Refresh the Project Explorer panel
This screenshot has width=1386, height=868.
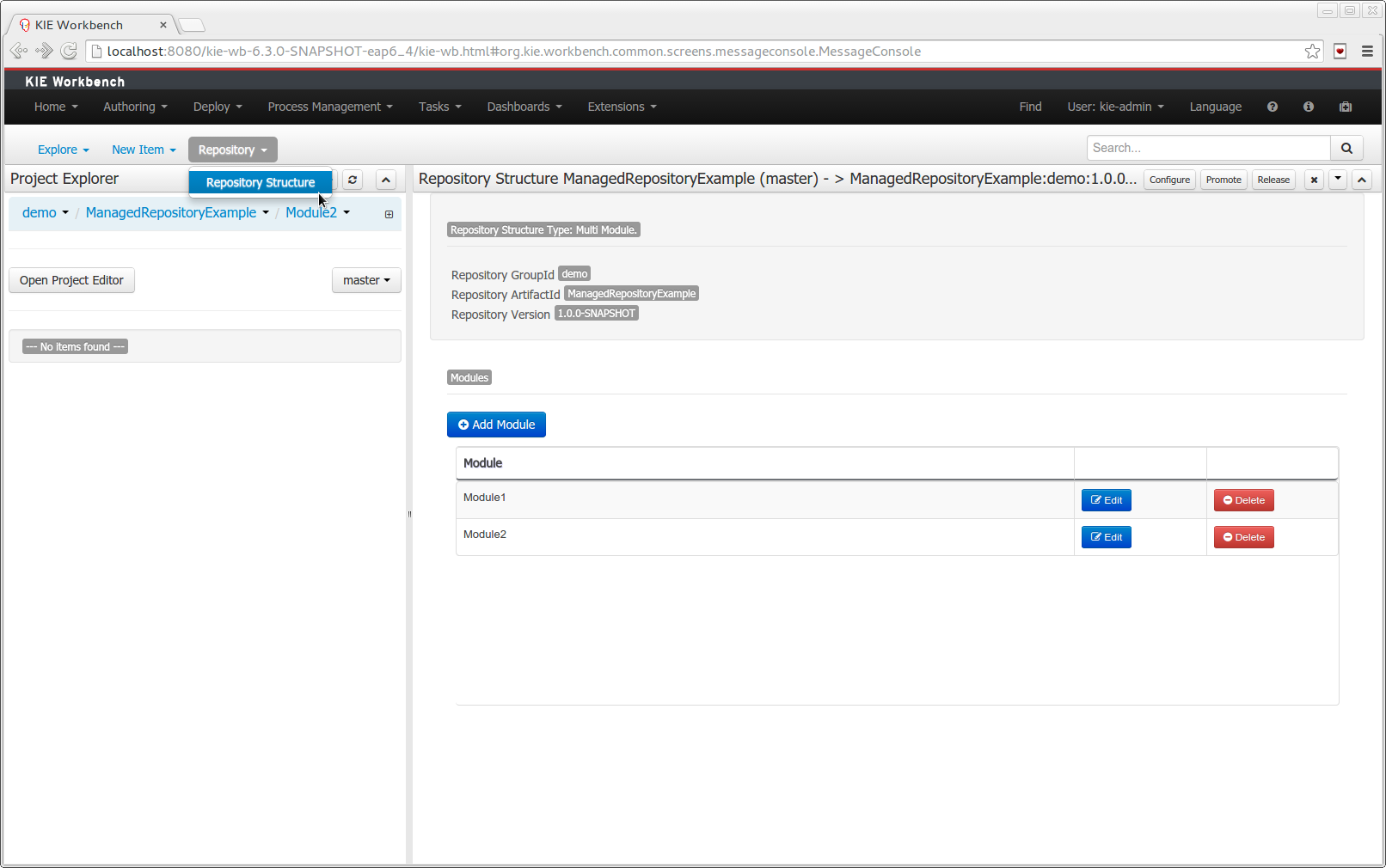tap(353, 180)
